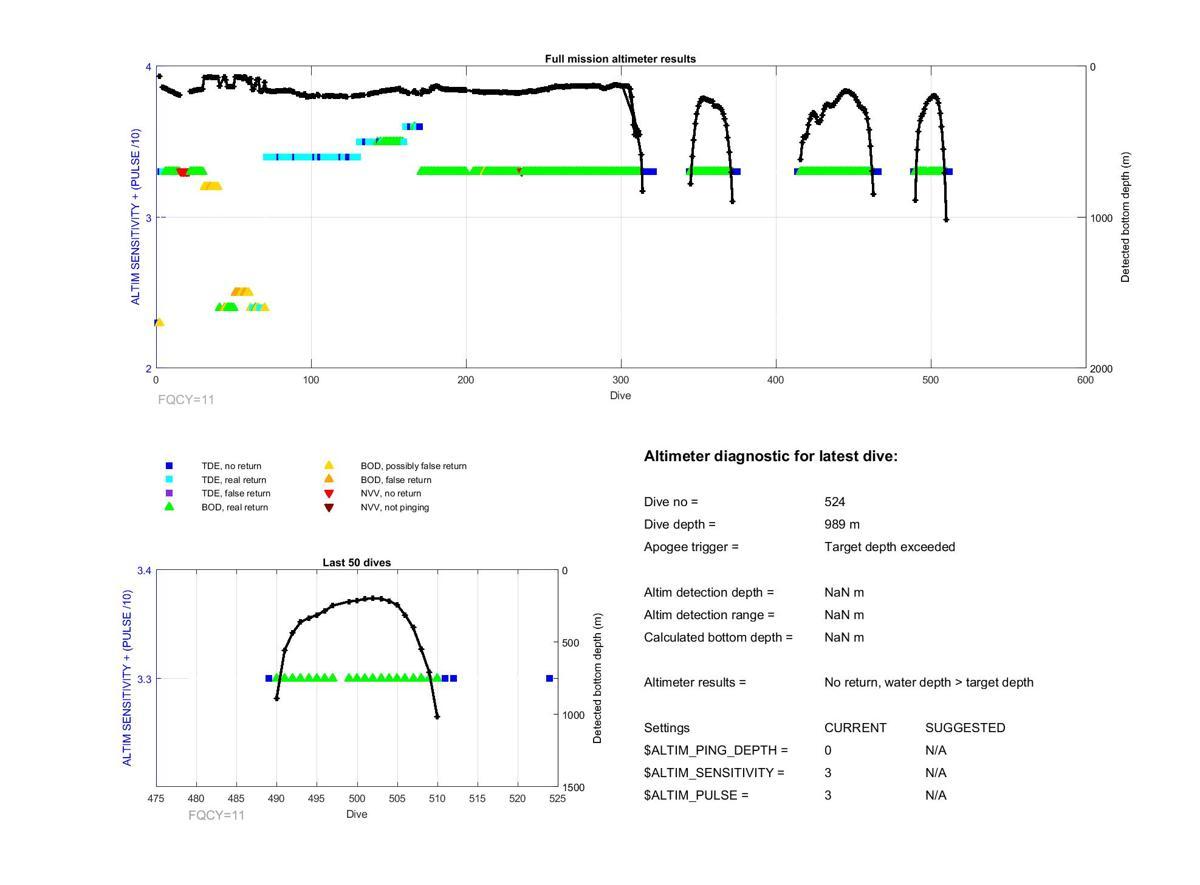Click the 'NVV, not pinging' legend text
The image size is (1200, 885).
click(395, 507)
